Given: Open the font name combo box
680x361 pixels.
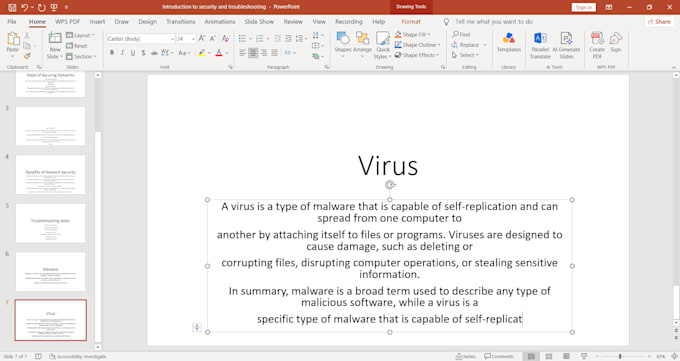Looking at the screenshot, I should click(x=141, y=39).
